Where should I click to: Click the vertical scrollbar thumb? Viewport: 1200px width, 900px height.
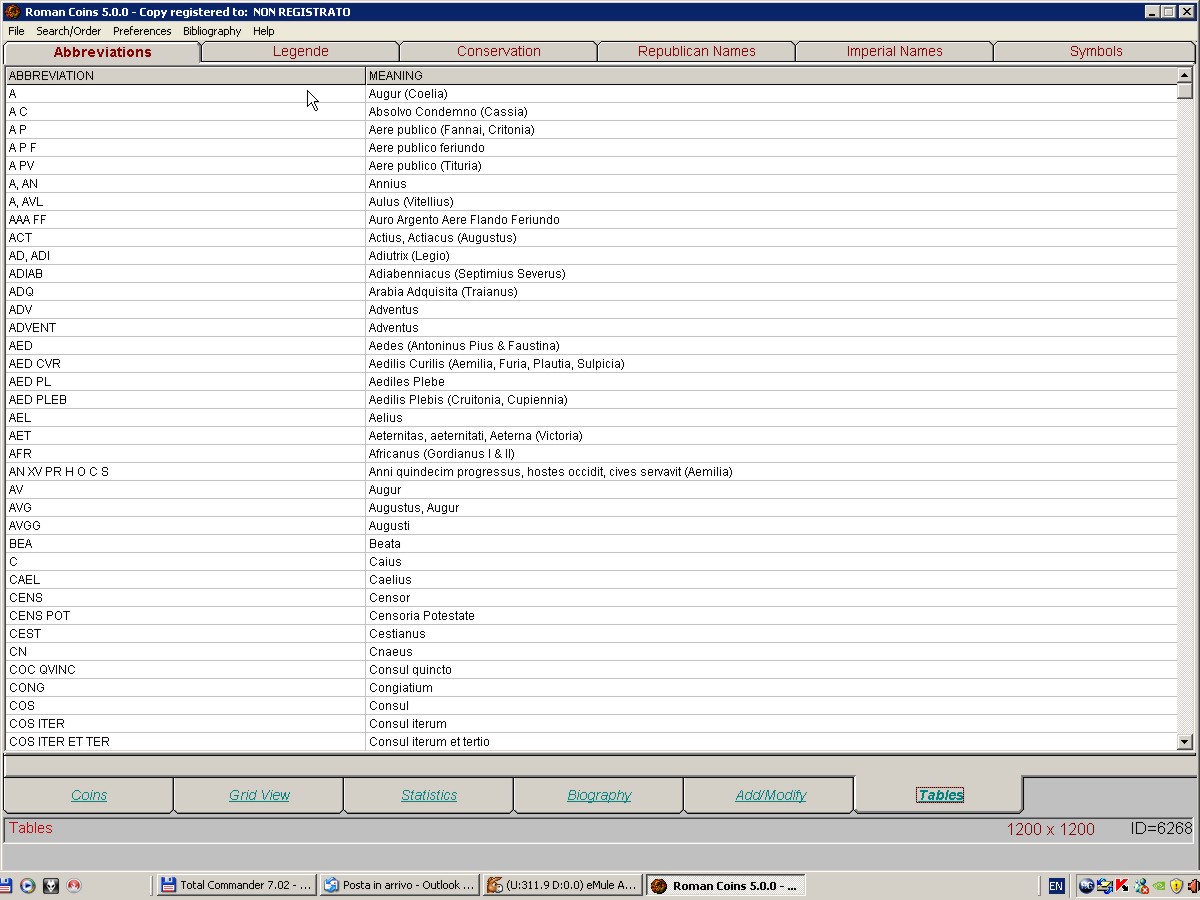click(x=1185, y=91)
